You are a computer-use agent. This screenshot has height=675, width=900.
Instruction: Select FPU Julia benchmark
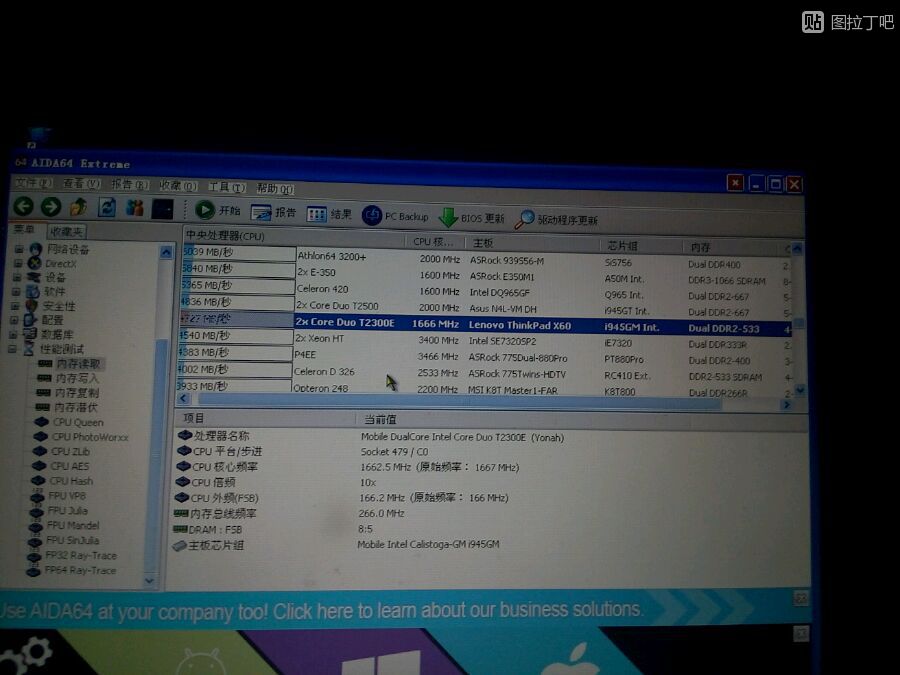click(67, 510)
